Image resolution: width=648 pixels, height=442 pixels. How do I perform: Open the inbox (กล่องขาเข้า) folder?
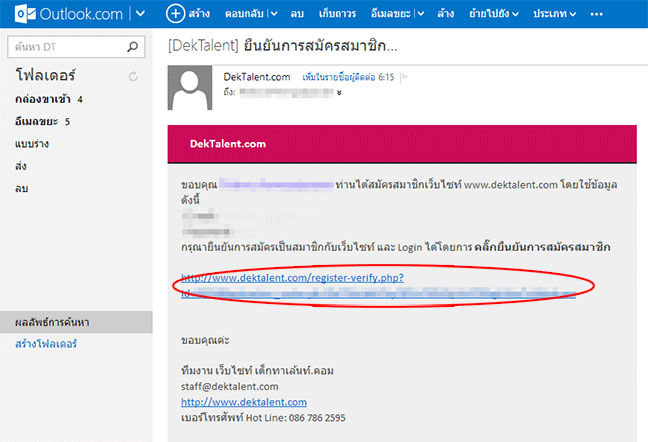42,99
